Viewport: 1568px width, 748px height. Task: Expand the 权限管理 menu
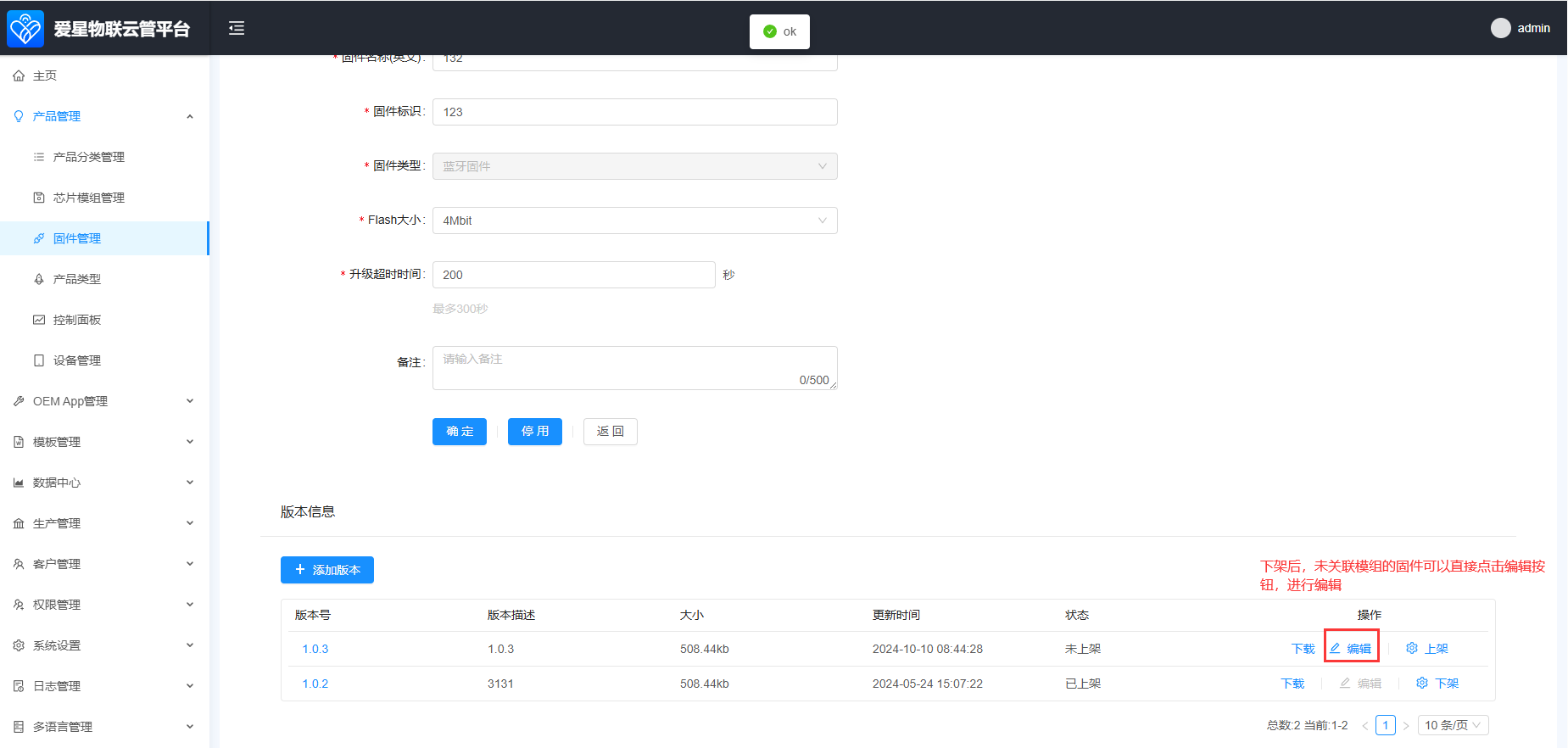pos(104,605)
